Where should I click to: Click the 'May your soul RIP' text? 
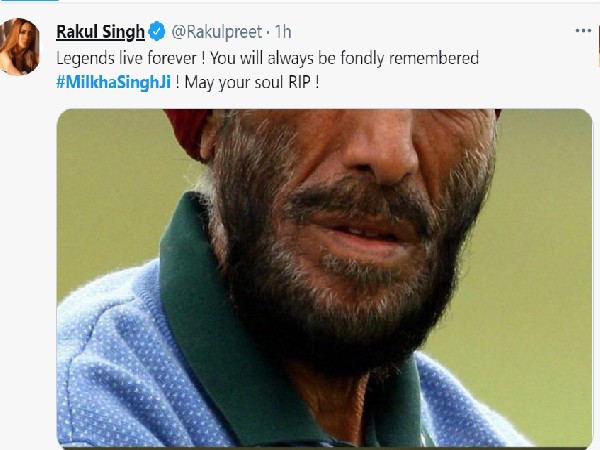(252, 82)
